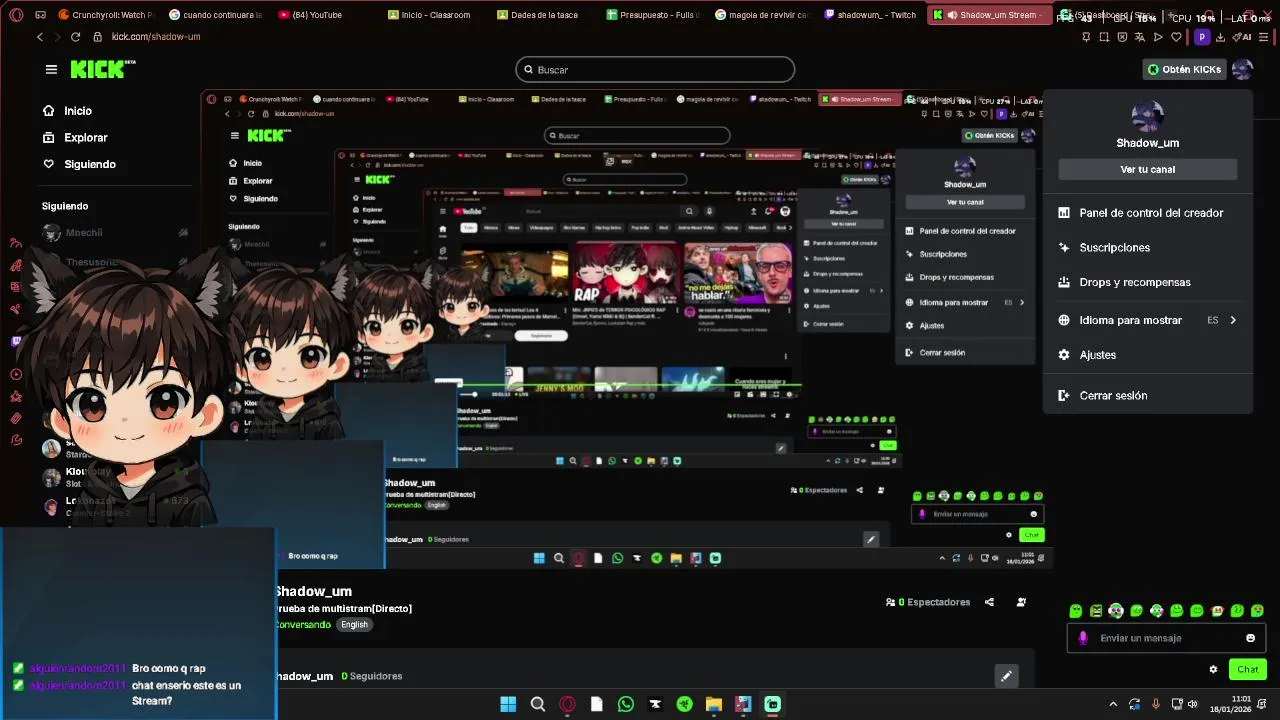This screenshot has height=720, width=1280.
Task: Click the Shadow_um channel name under video
Action: pos(314,591)
